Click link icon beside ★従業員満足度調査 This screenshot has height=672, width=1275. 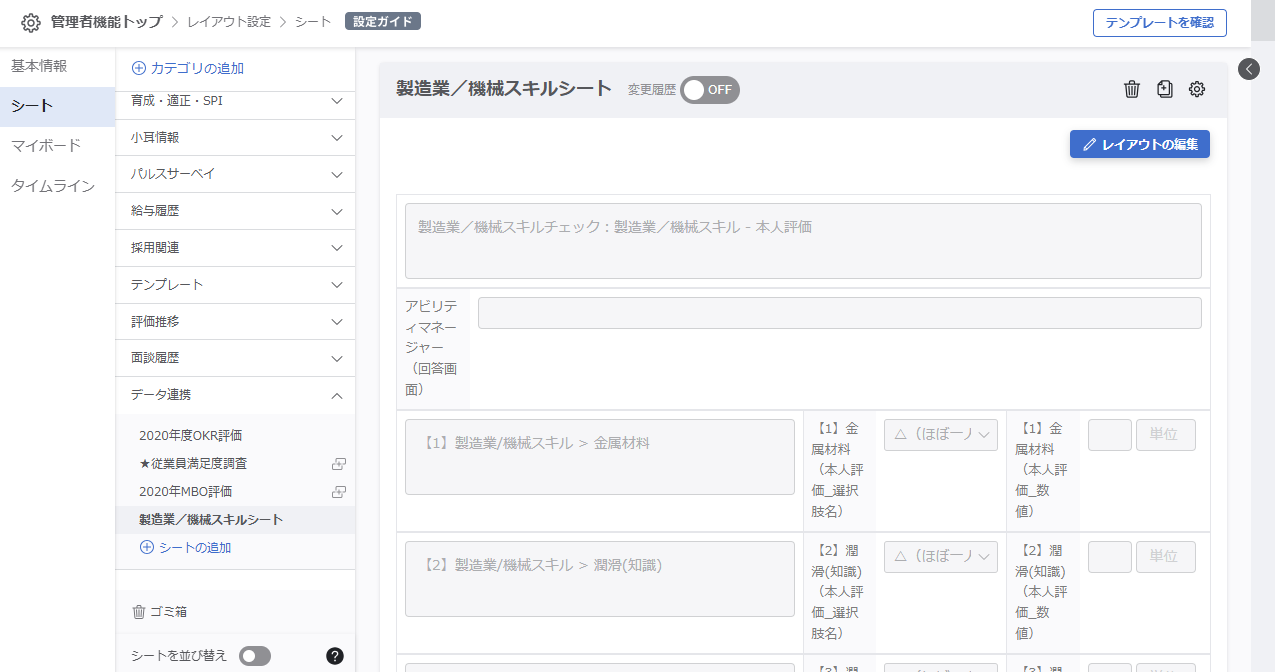339,464
